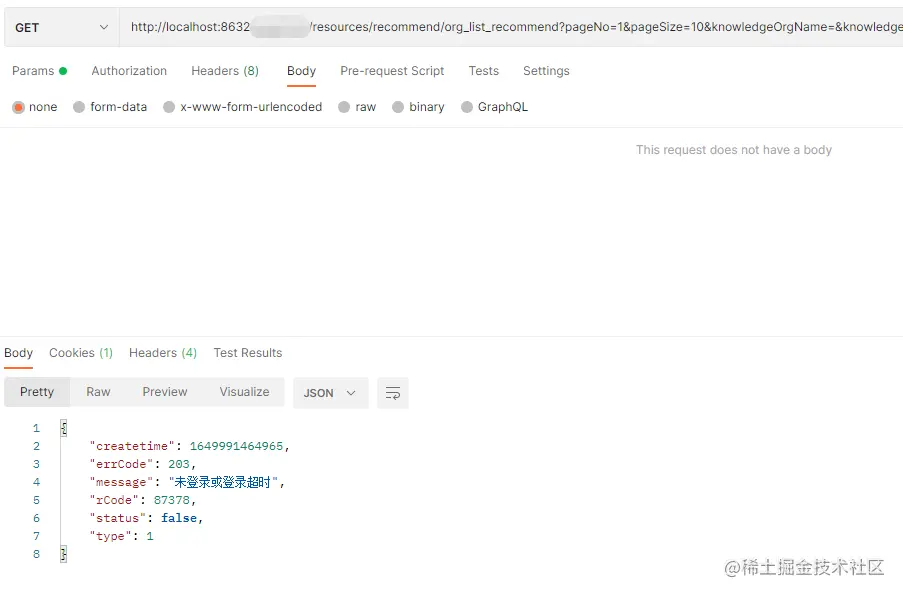
Task: Select the GraphQL body option
Action: click(466, 107)
